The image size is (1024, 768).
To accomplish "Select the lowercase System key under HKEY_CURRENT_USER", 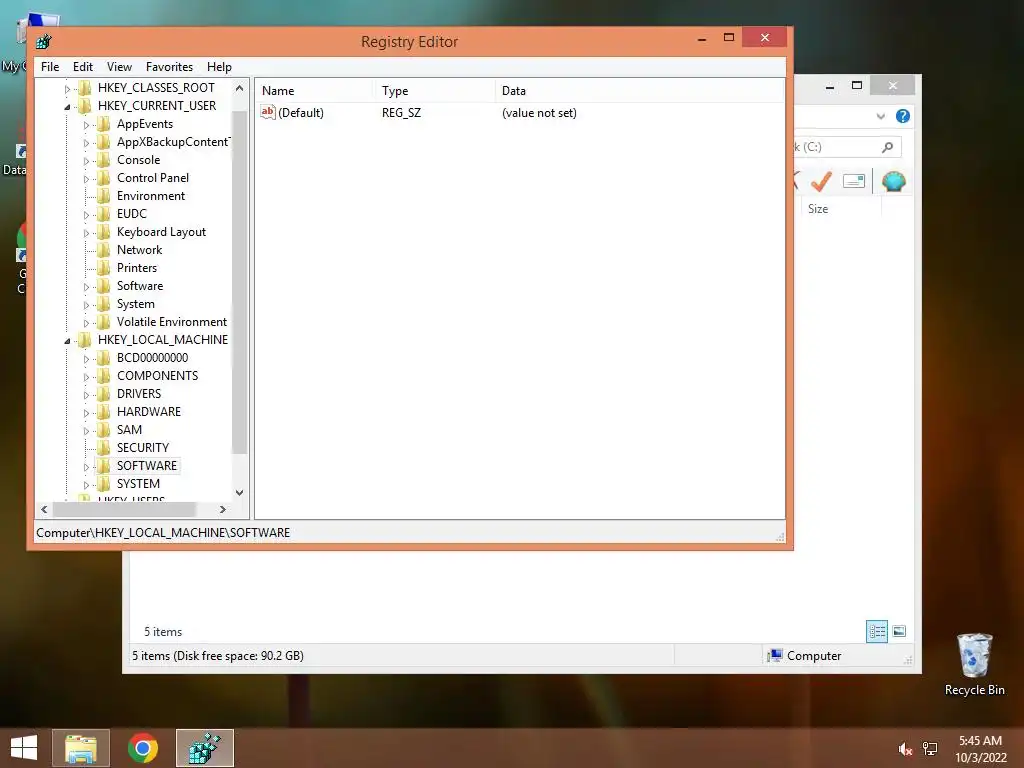I will point(136,304).
